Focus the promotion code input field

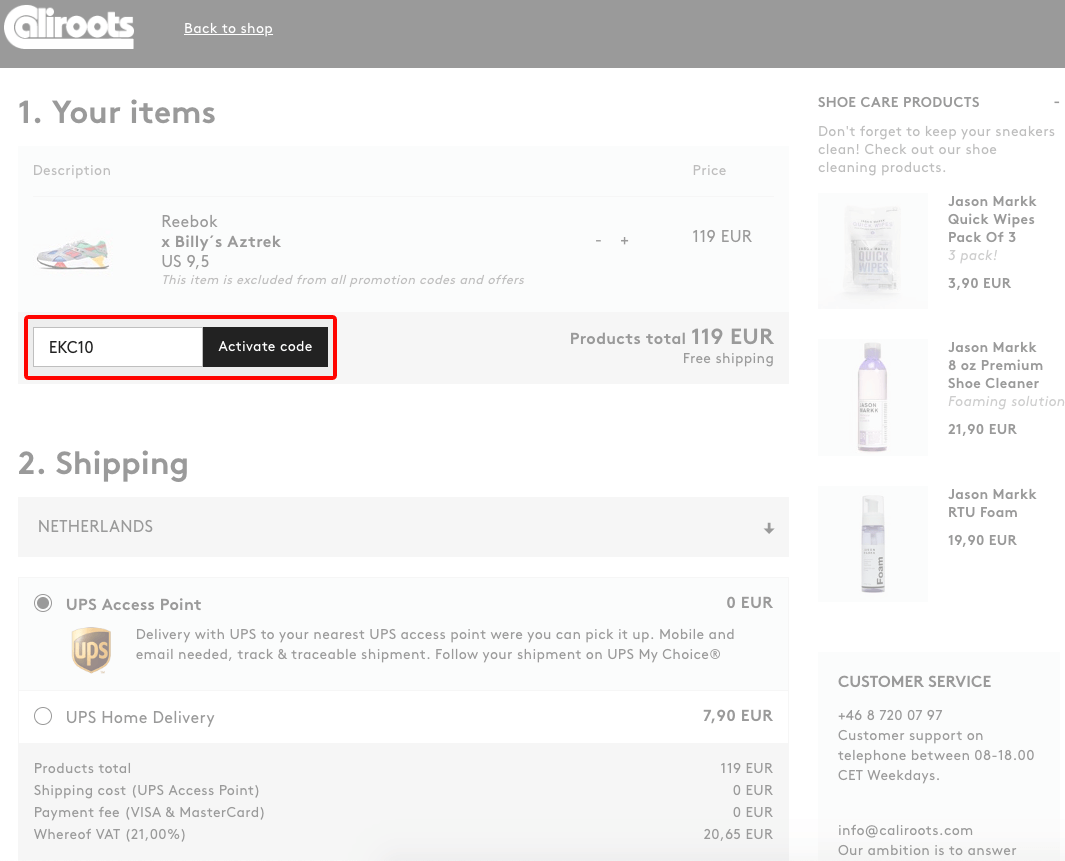tap(118, 347)
